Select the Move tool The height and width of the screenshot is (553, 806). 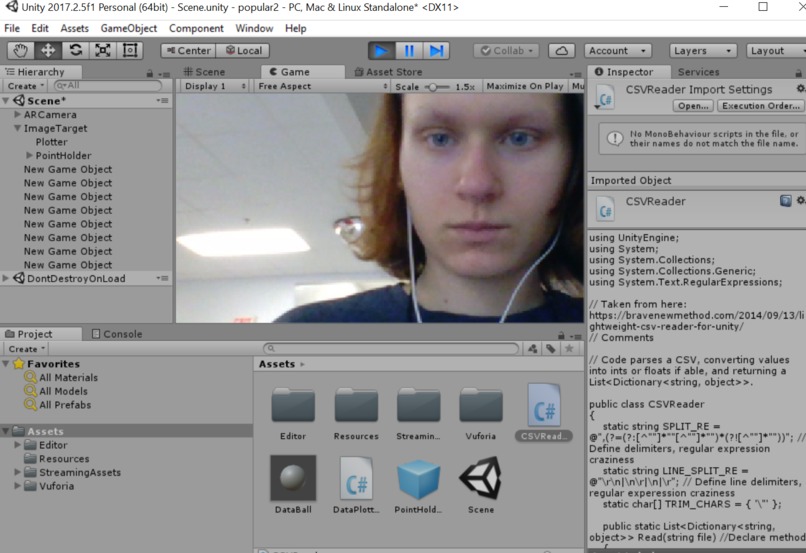tap(48, 50)
